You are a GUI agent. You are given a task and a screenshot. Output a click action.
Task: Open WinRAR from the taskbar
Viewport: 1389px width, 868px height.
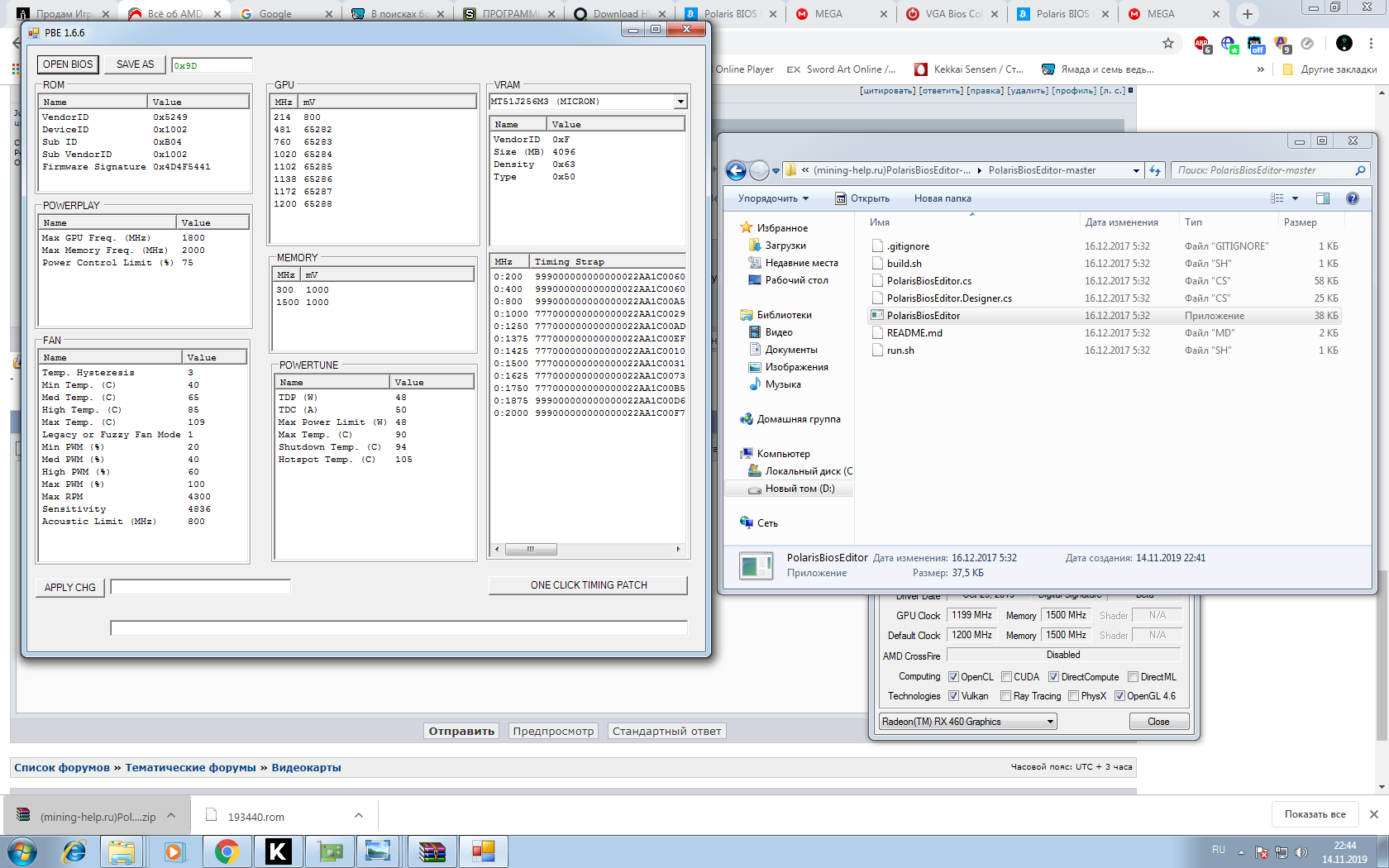click(432, 851)
